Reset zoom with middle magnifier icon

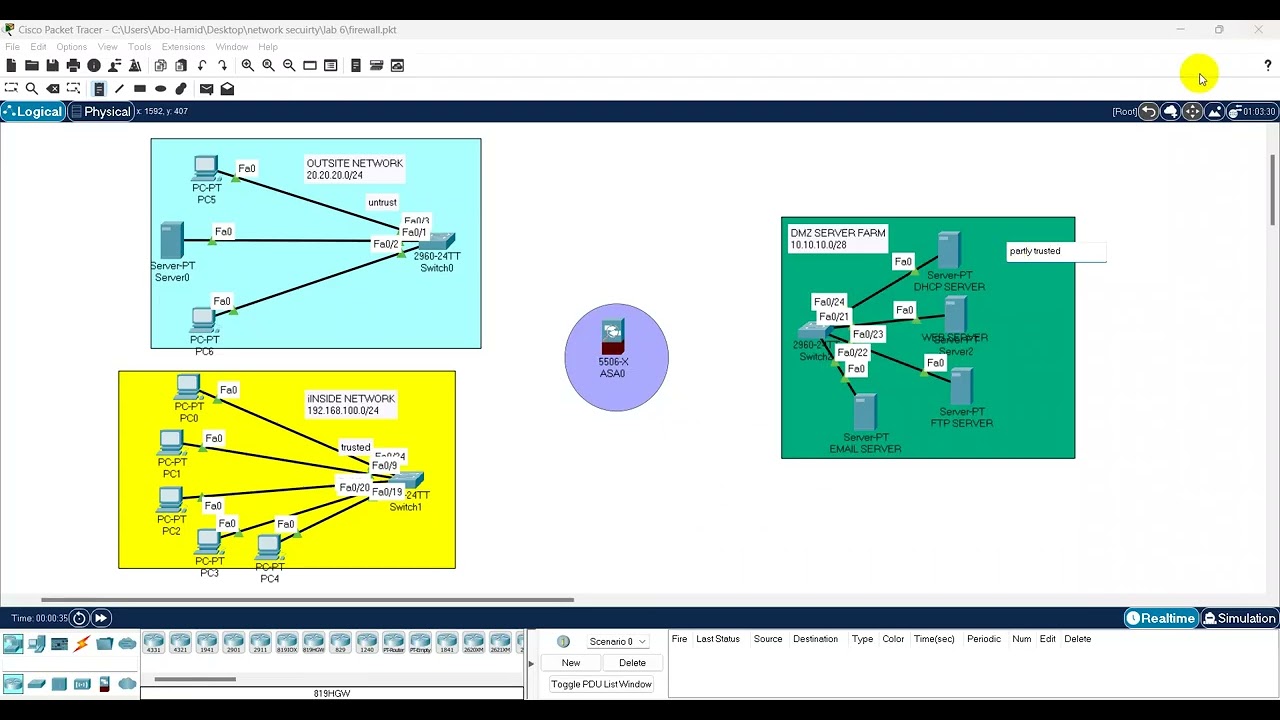(x=268, y=65)
